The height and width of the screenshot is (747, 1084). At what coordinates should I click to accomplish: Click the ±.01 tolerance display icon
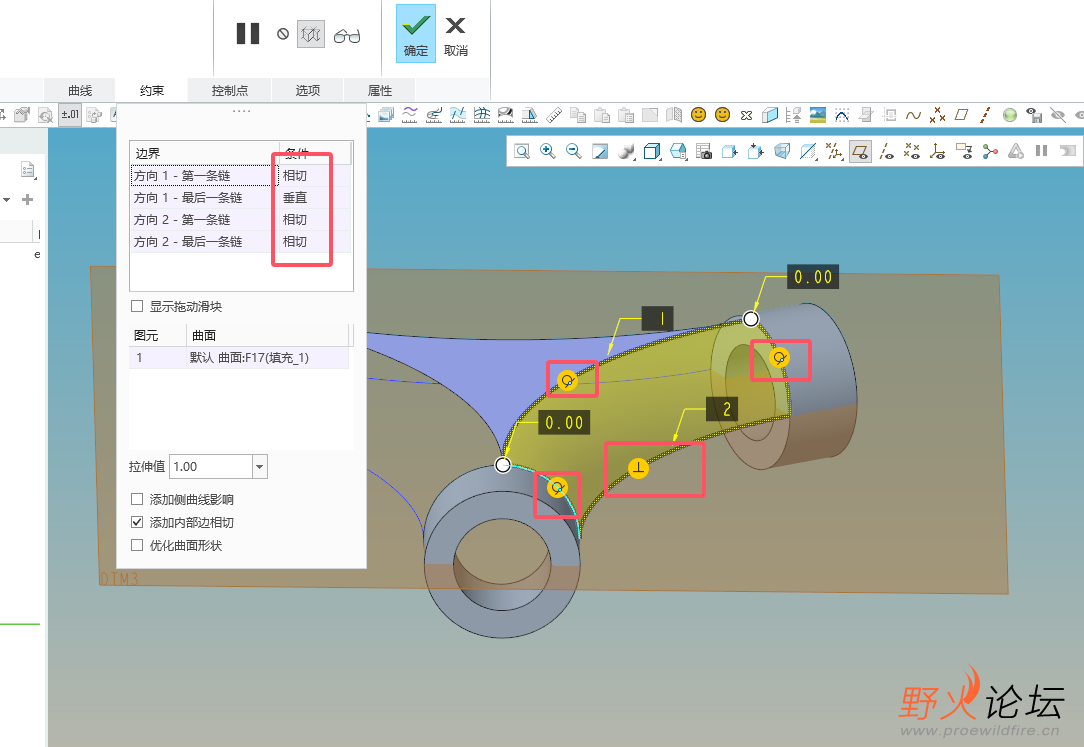70,115
